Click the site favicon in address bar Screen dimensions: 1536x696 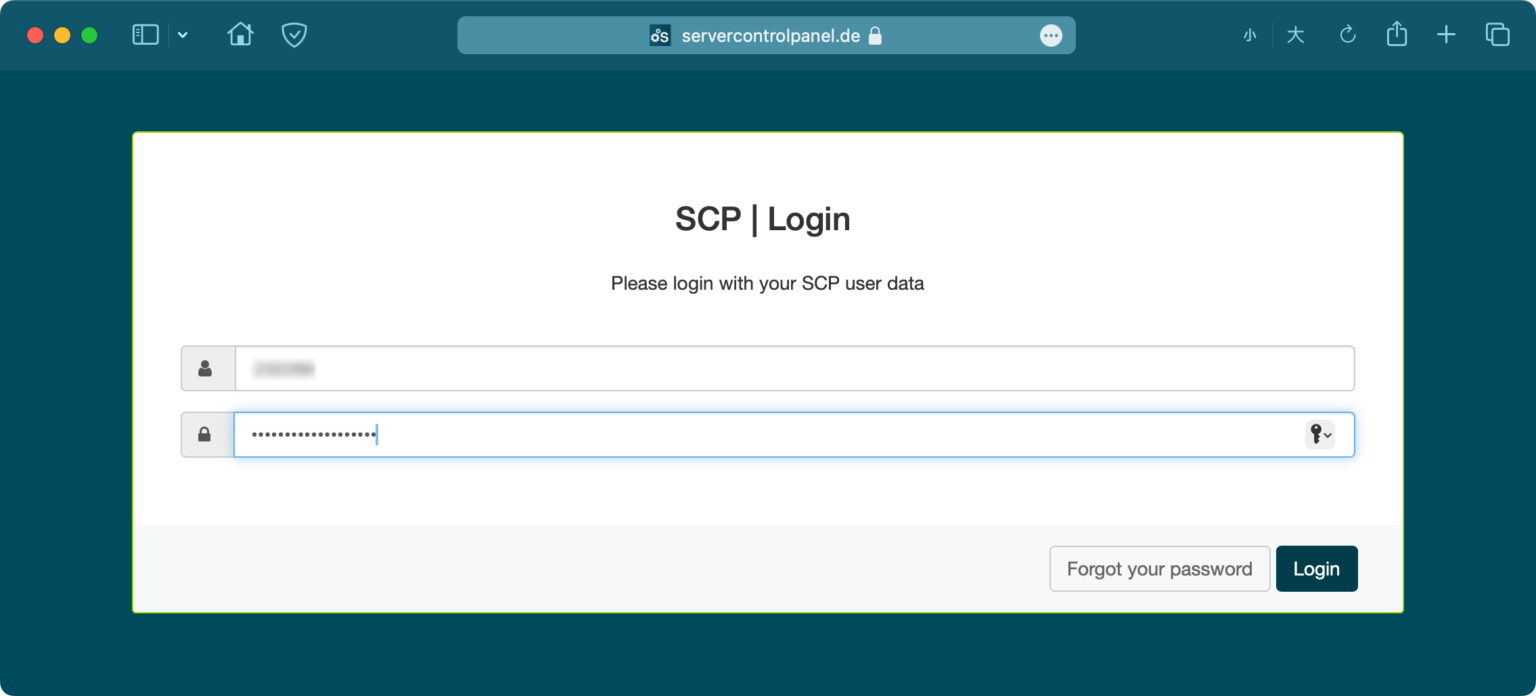(660, 36)
